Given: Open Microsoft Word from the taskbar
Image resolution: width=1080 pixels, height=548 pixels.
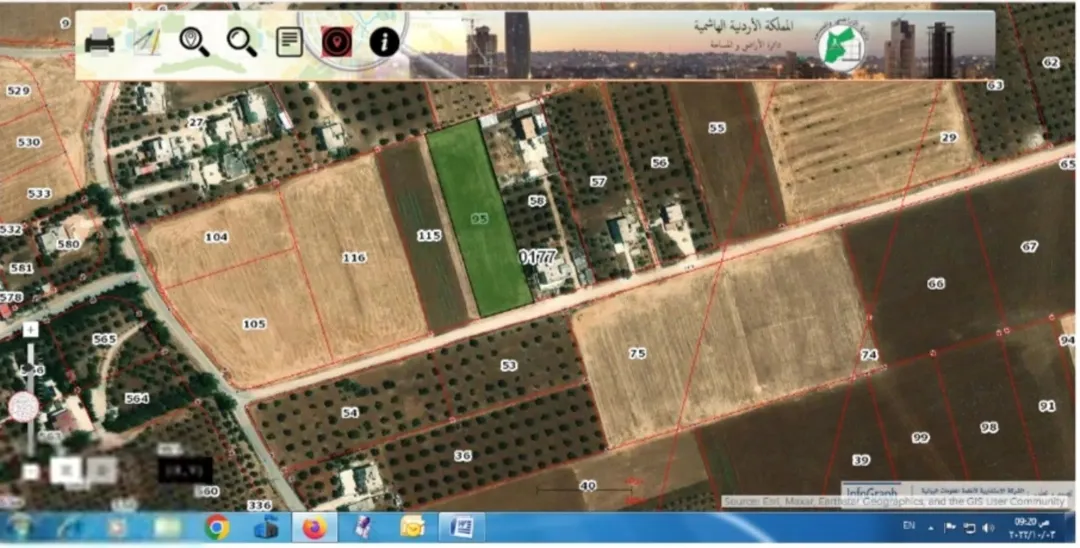Looking at the screenshot, I should (x=461, y=528).
